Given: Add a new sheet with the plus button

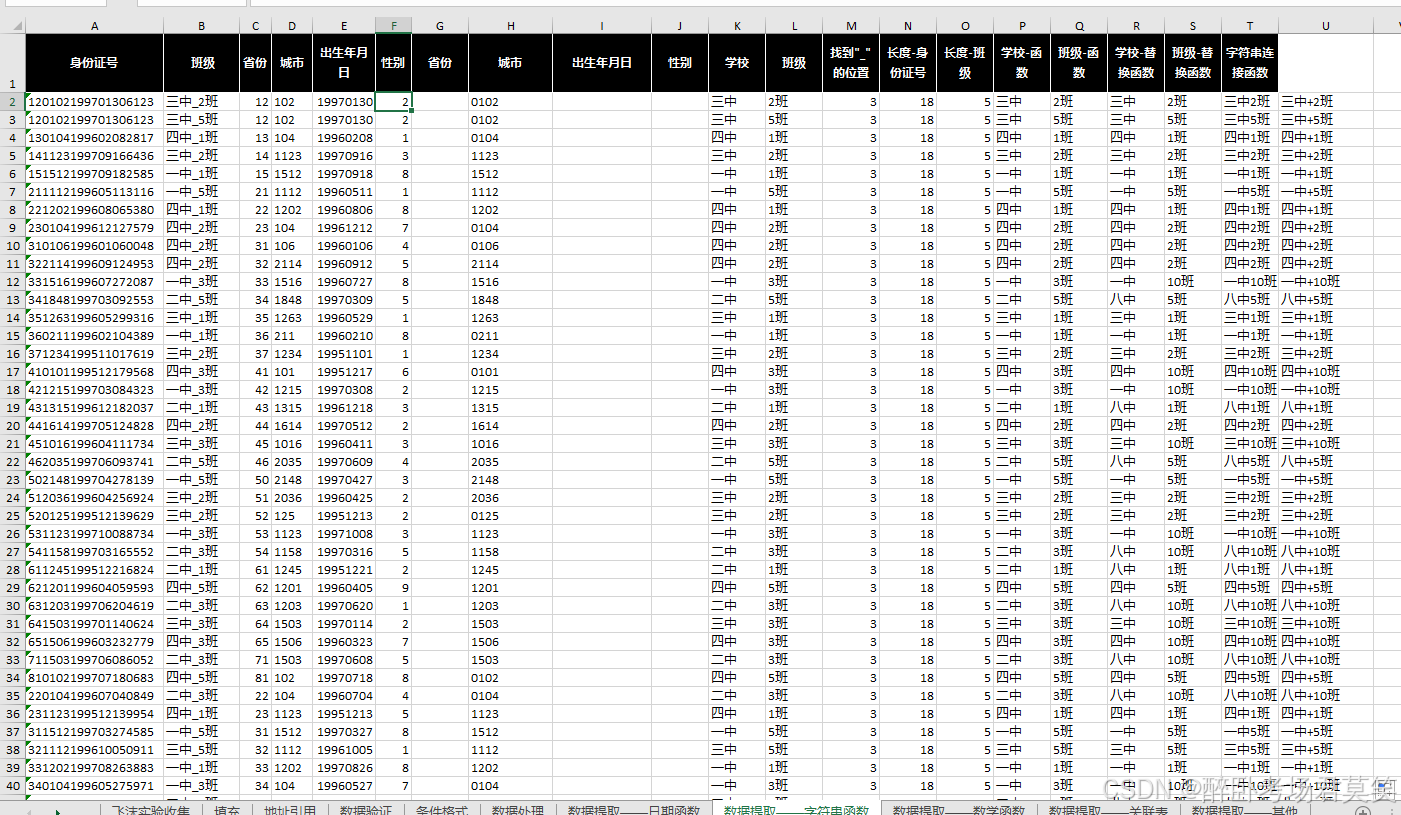Looking at the screenshot, I should [1362, 810].
